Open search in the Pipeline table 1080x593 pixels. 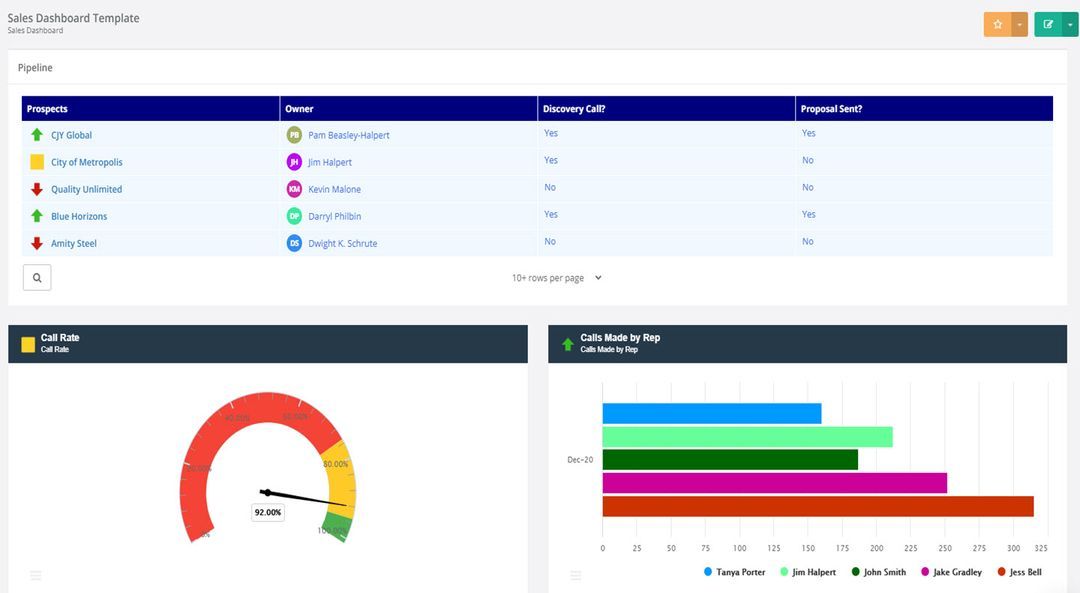(x=36, y=277)
